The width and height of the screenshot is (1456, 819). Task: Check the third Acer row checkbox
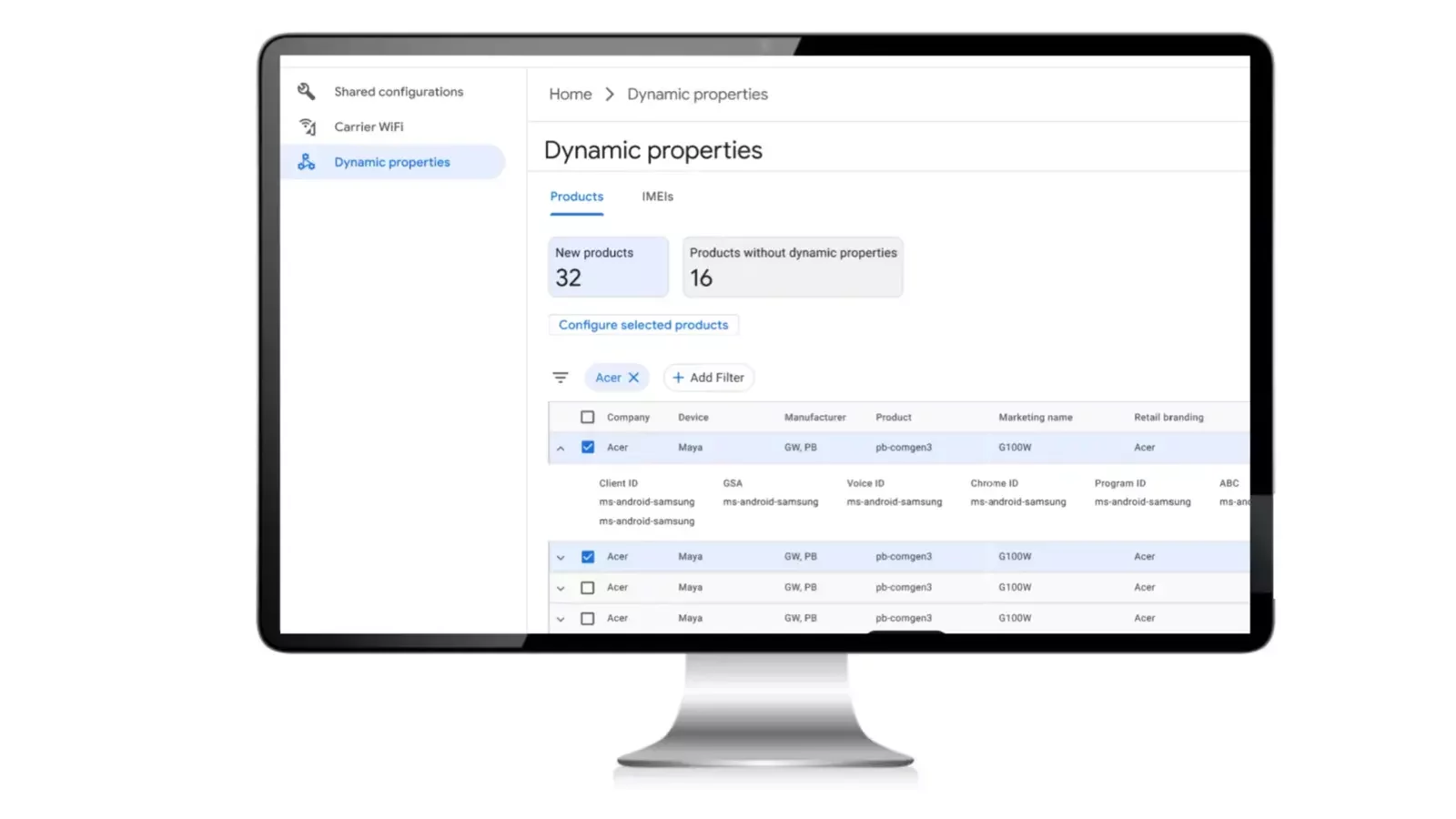588,588
